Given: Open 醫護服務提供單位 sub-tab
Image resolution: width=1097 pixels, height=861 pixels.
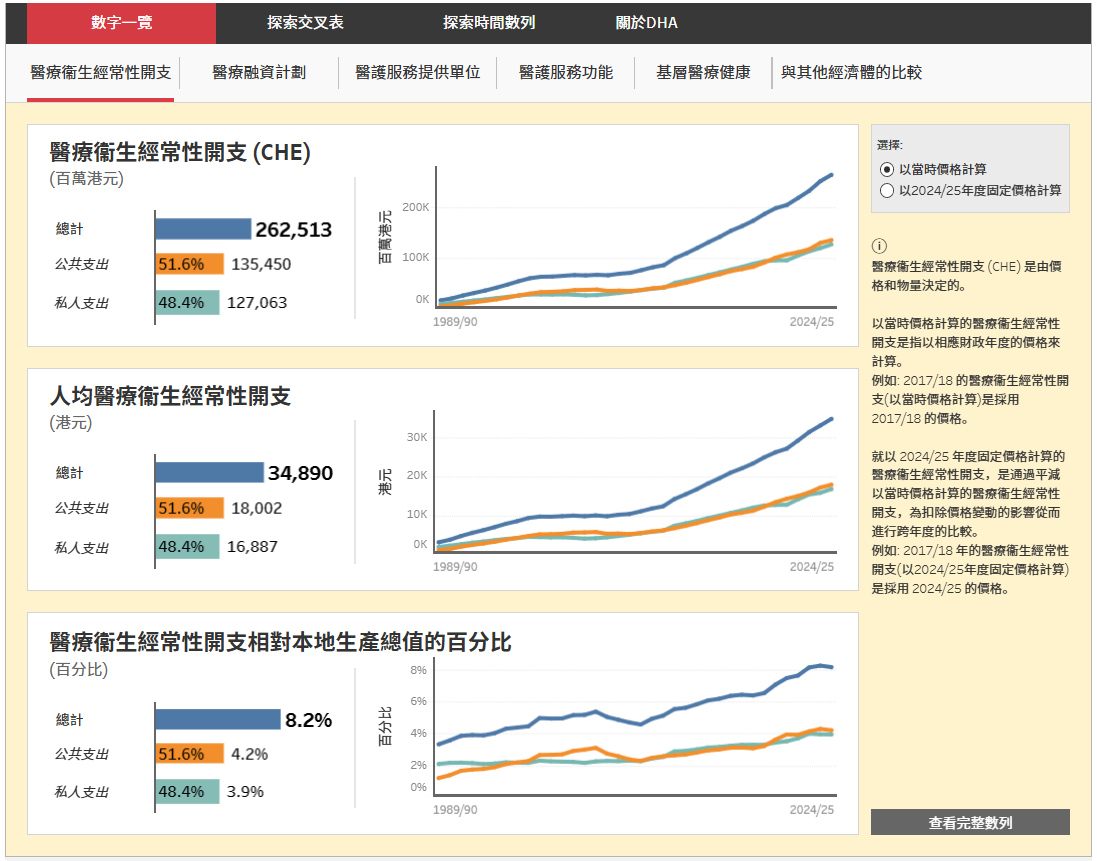Looking at the screenshot, I should [x=418, y=72].
